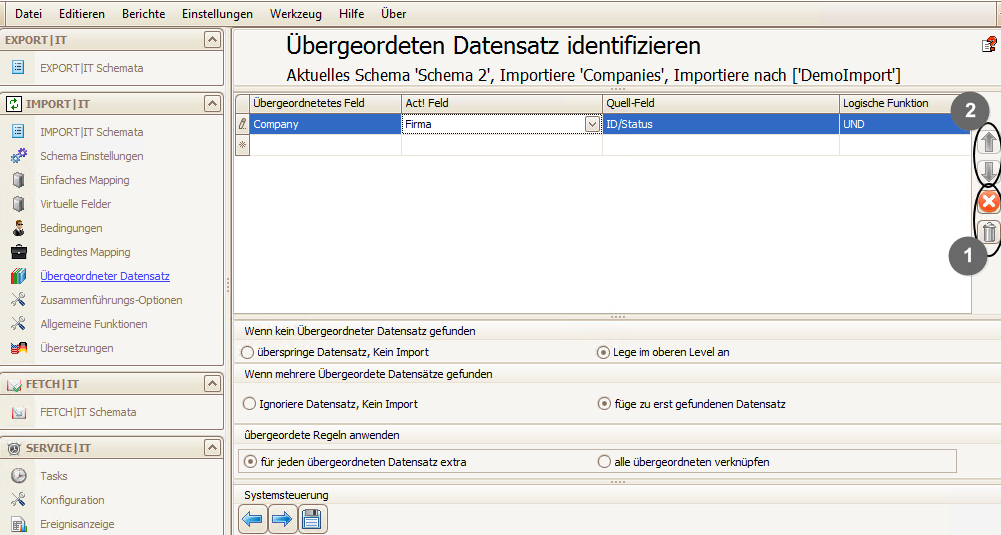This screenshot has height=535, width=1001.
Task: Select 'für jeden übergeordneten Datensatz extra' radio
Action: click(x=250, y=461)
